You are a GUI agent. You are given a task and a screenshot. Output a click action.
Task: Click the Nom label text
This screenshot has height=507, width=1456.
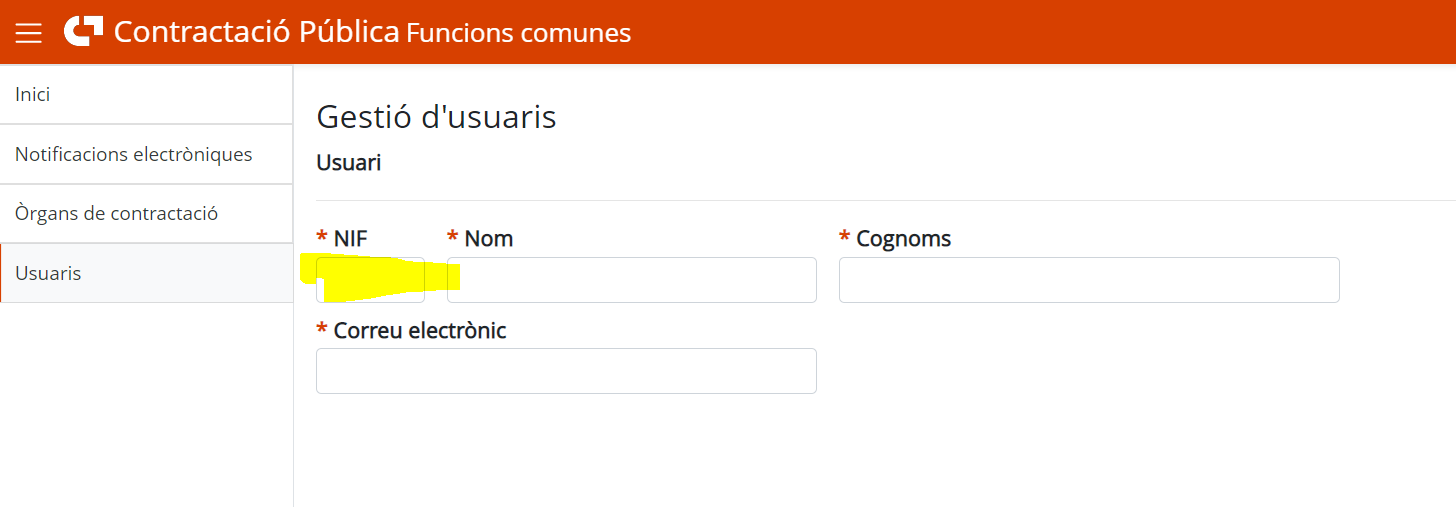(x=489, y=239)
